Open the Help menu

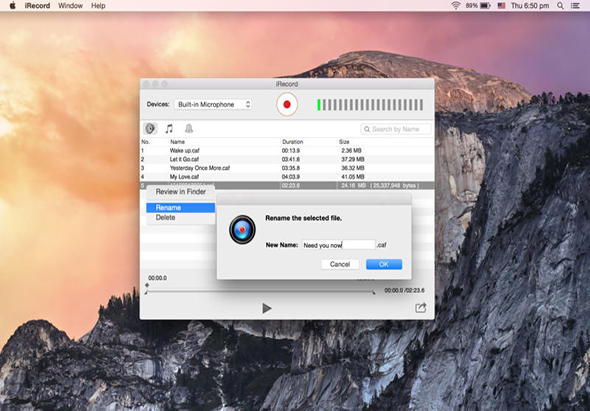coord(98,6)
